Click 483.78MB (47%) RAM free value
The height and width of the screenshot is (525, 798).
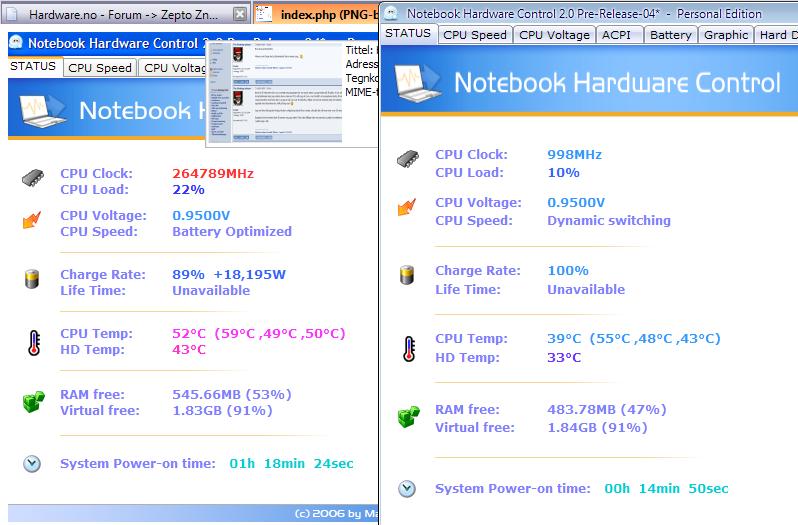[607, 410]
